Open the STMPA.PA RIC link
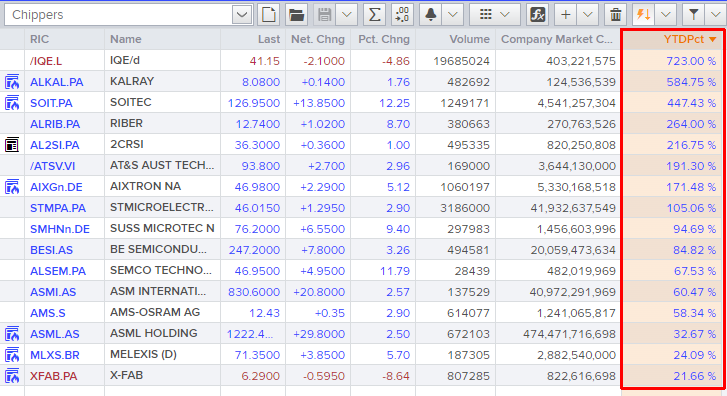 (x=58, y=208)
